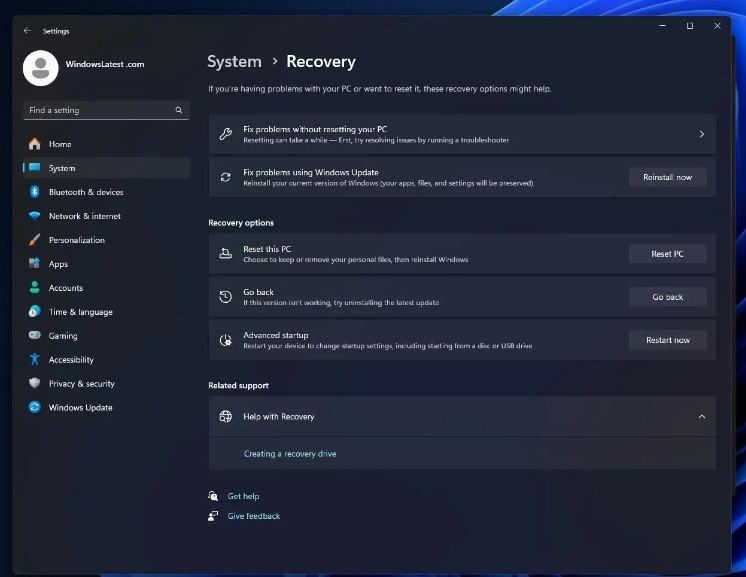Screen dimensions: 746x577
Task: Open the Get help link
Action: (x=243, y=496)
